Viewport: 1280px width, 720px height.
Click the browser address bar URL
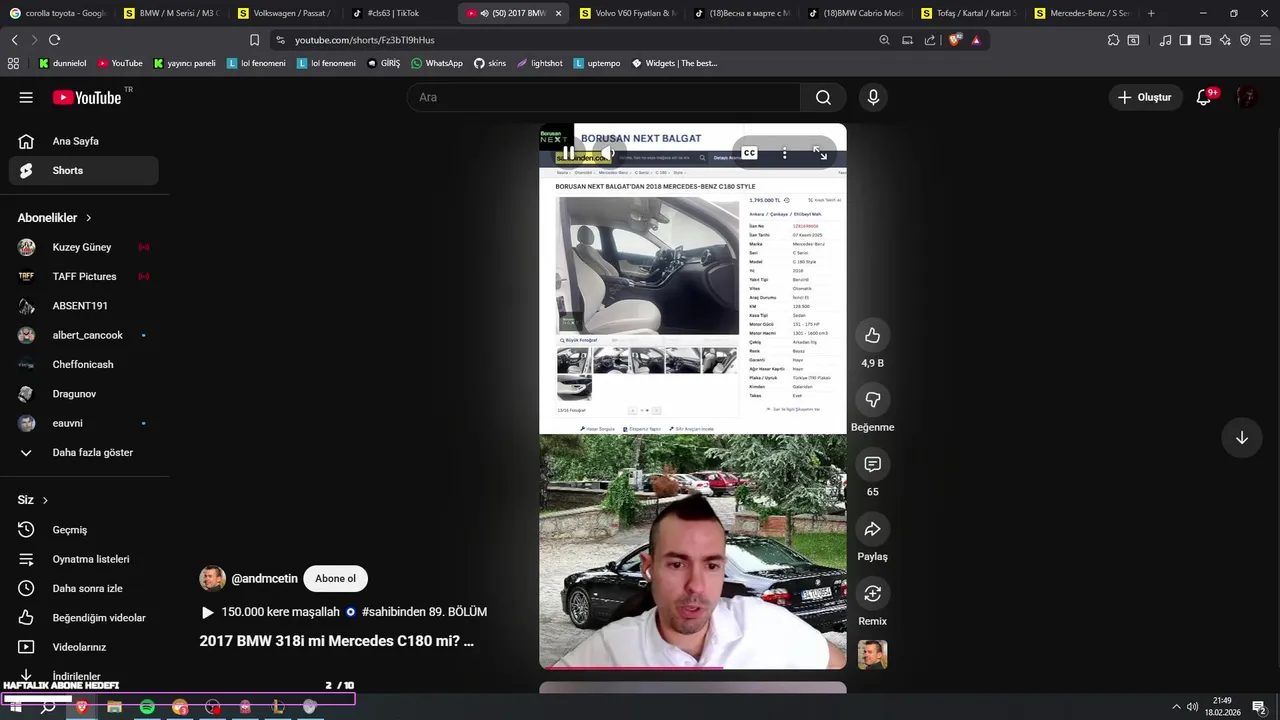point(364,40)
